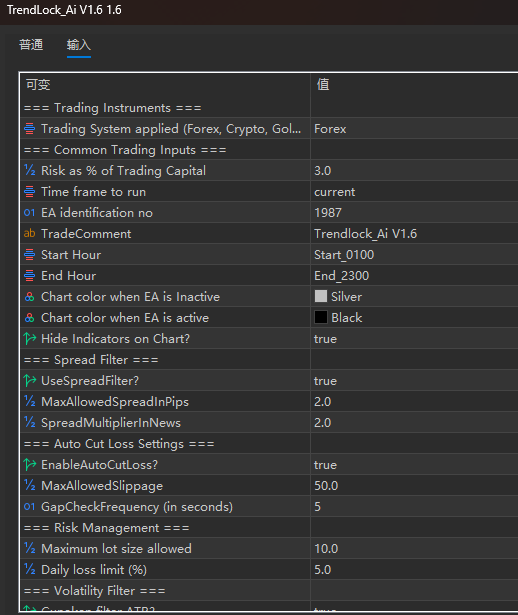Click the boolean arrow icon beside UseSpreadFilter?
This screenshot has width=518, height=615.
click(x=29, y=380)
